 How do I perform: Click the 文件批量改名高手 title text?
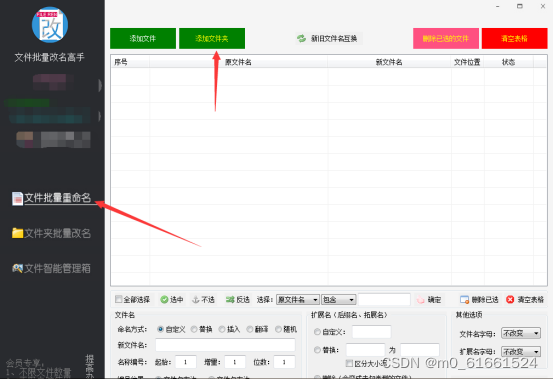coord(49,57)
